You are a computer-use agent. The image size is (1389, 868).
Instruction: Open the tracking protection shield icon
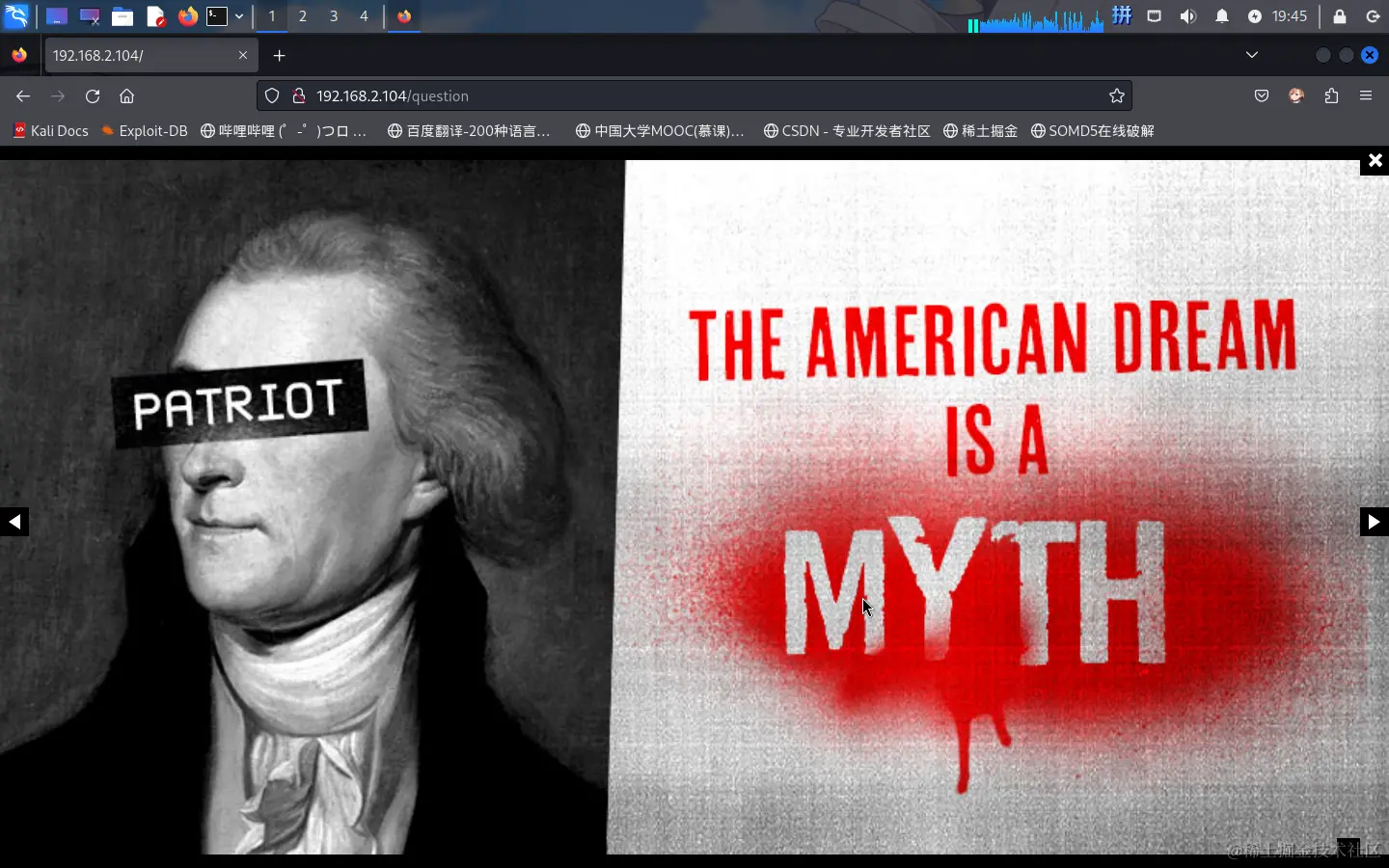coord(272,96)
